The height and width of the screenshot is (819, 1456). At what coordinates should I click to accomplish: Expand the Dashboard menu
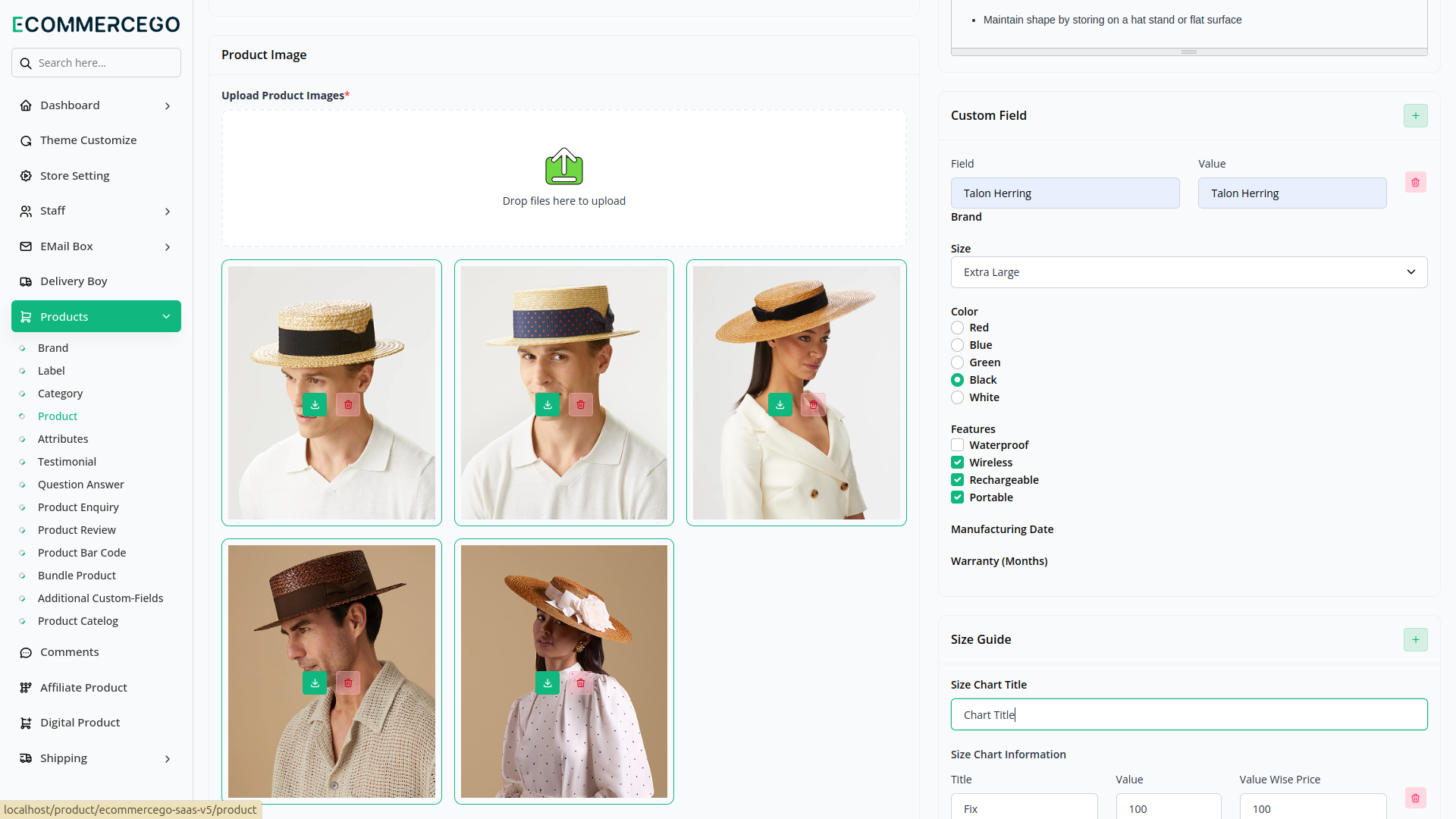pos(96,105)
